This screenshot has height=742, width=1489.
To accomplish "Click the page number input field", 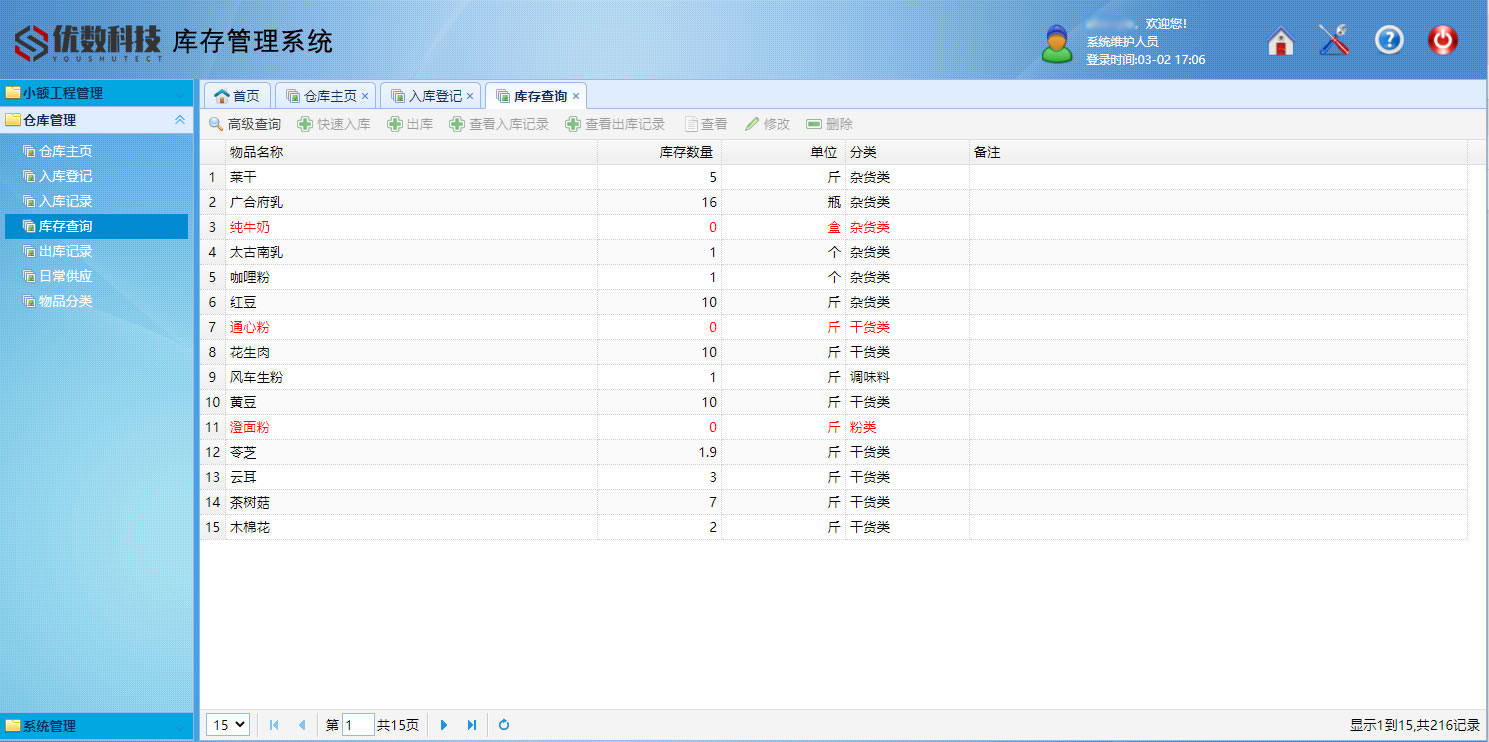I will click(x=358, y=725).
